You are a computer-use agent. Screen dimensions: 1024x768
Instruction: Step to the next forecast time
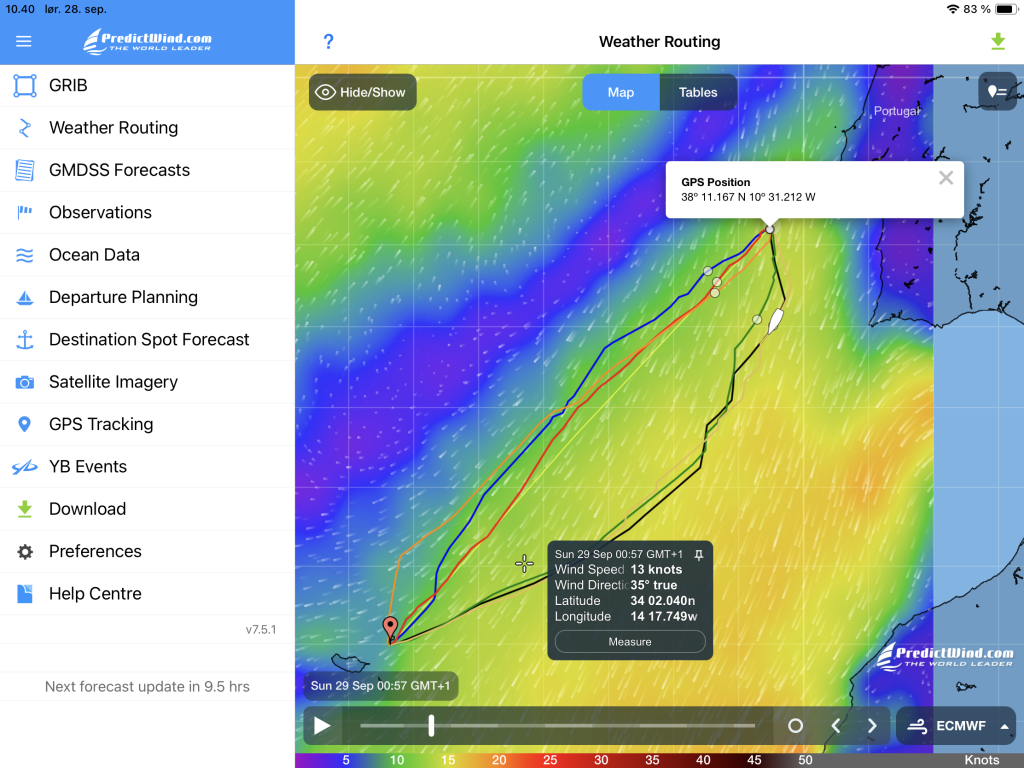coord(872,726)
